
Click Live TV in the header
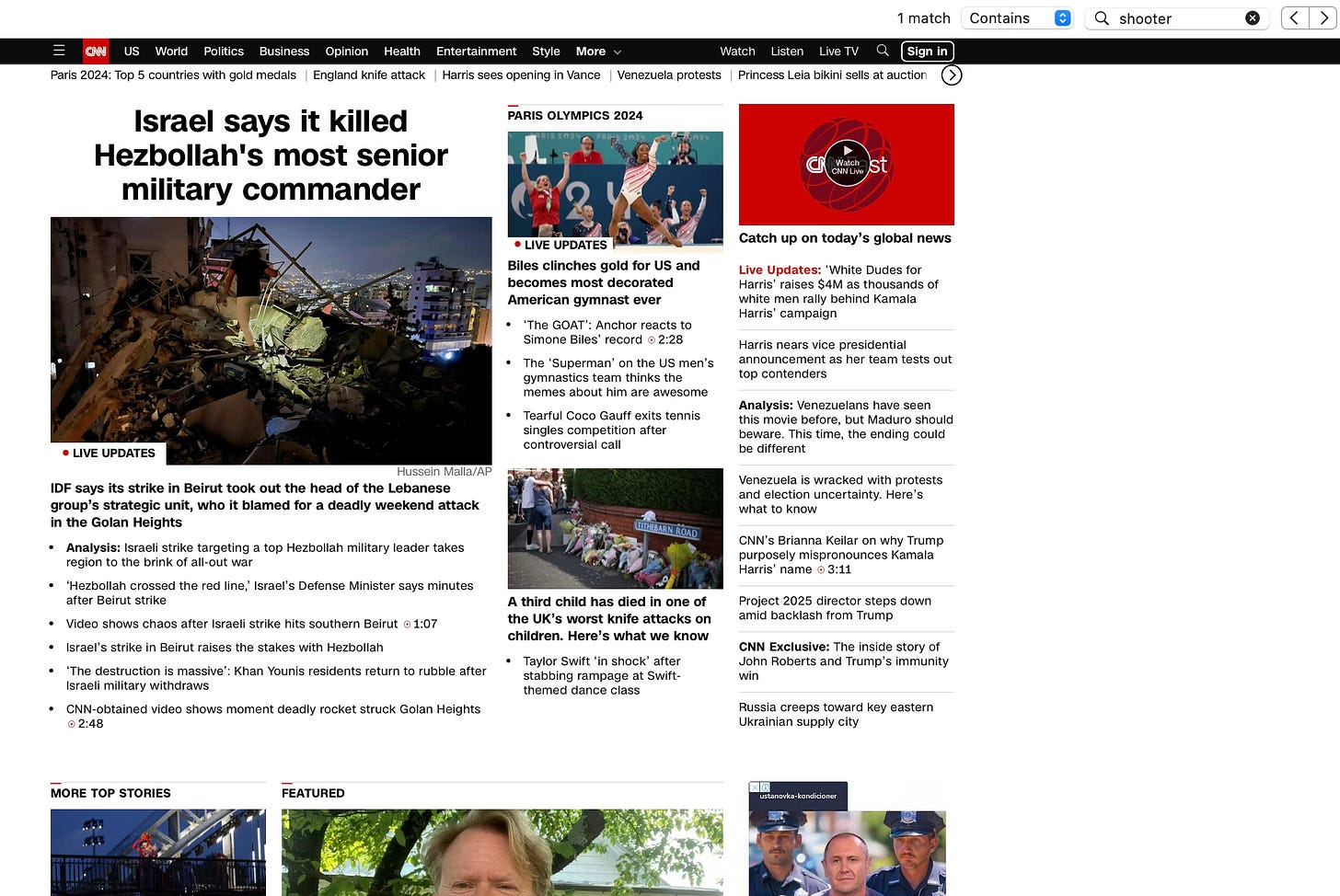click(838, 52)
